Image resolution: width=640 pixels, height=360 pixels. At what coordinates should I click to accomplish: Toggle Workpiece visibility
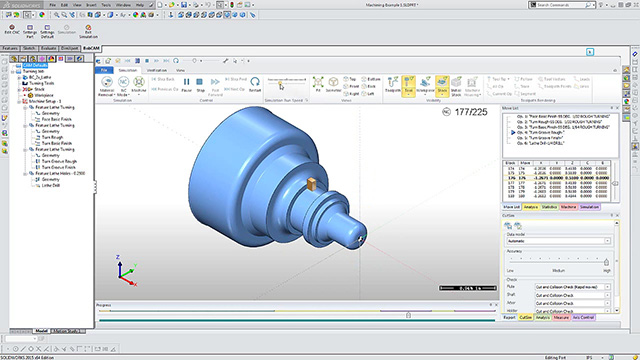425,85
